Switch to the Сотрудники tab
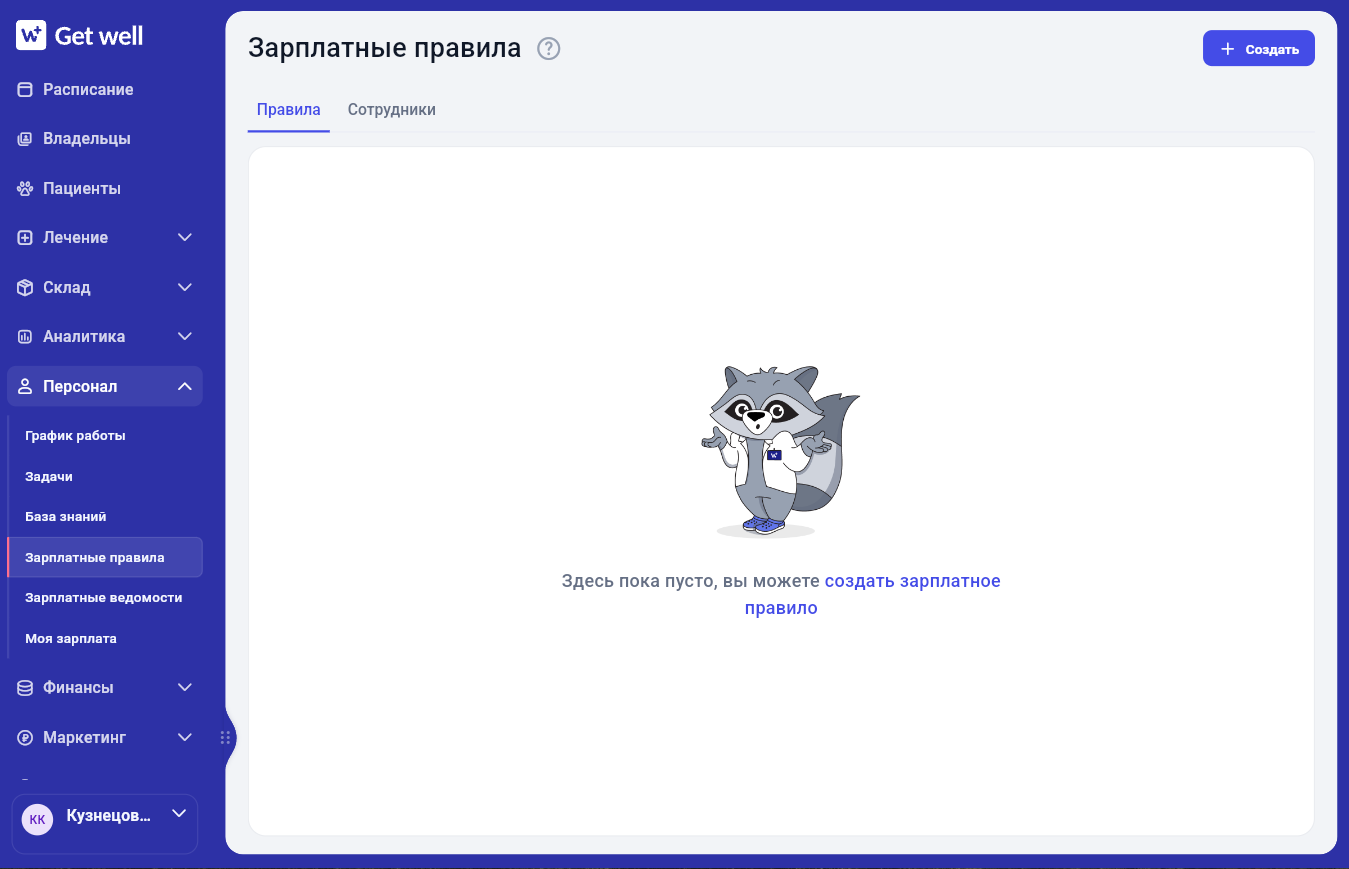Screen dimensions: 1349x869 (x=392, y=110)
